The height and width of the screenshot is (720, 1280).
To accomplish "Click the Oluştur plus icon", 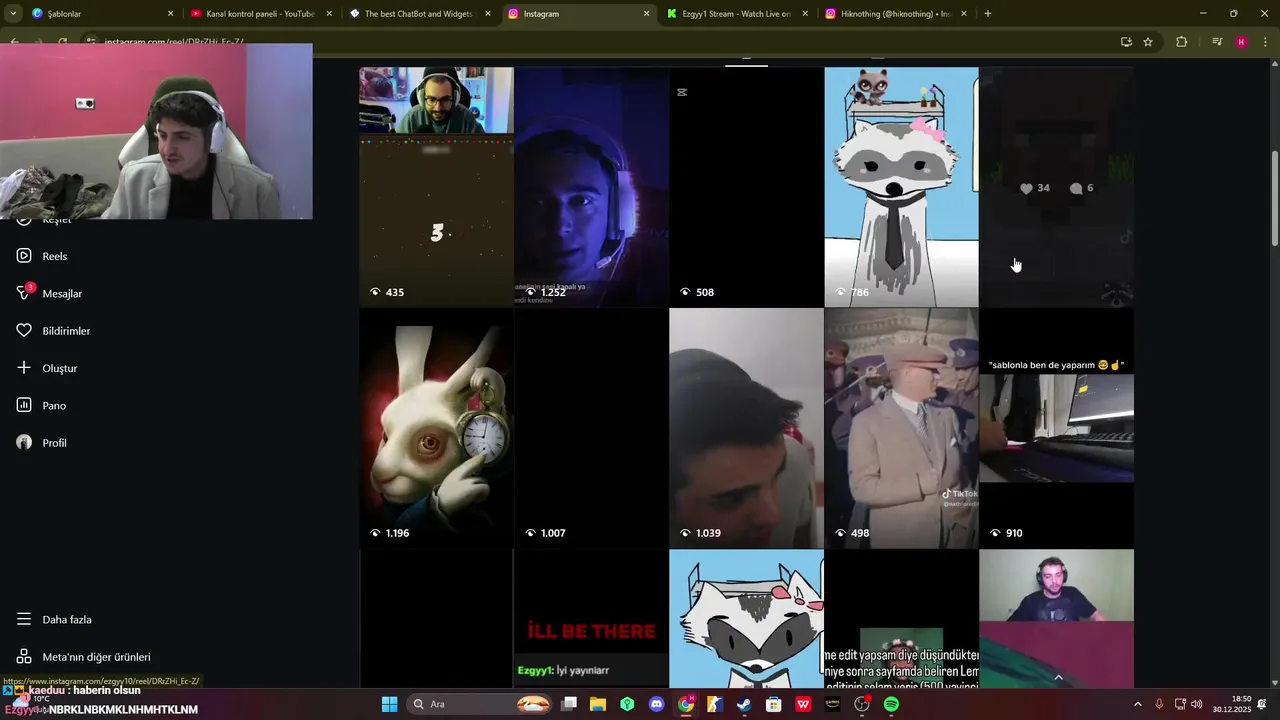I will (x=24, y=368).
